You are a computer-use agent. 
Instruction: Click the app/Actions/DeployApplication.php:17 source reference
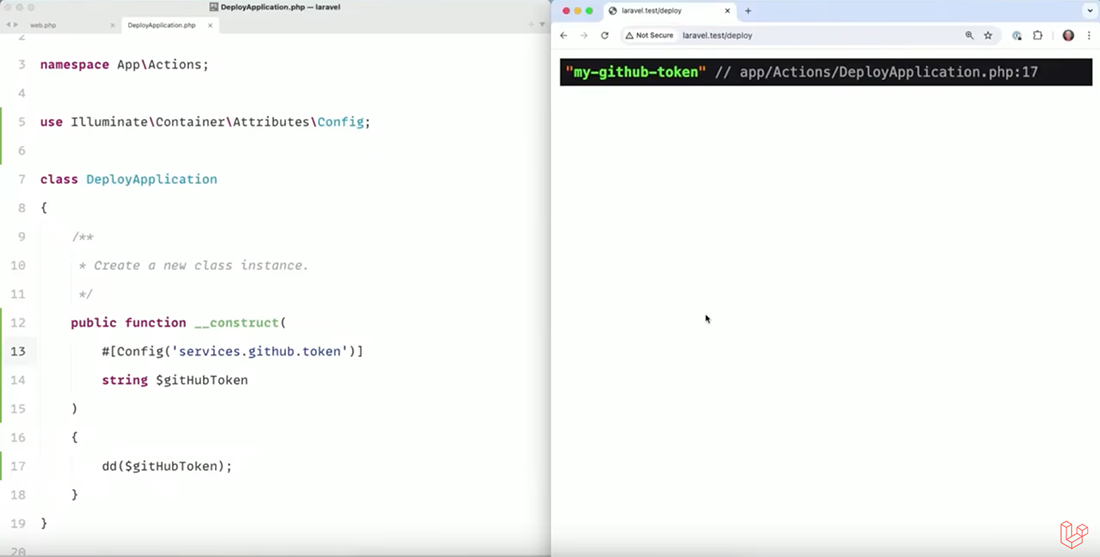tap(888, 72)
